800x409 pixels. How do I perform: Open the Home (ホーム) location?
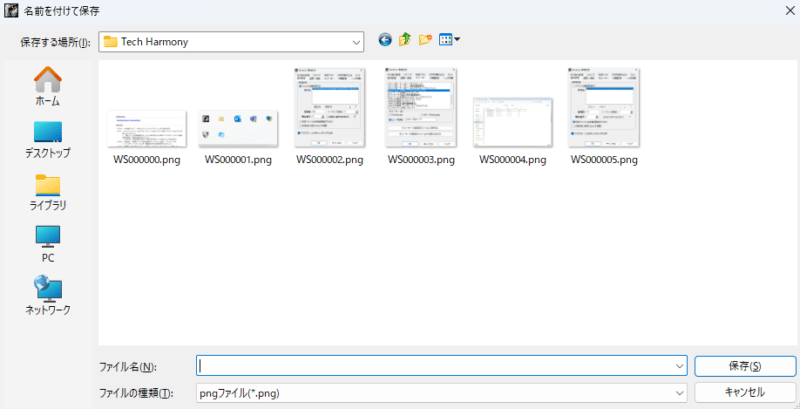pos(48,84)
